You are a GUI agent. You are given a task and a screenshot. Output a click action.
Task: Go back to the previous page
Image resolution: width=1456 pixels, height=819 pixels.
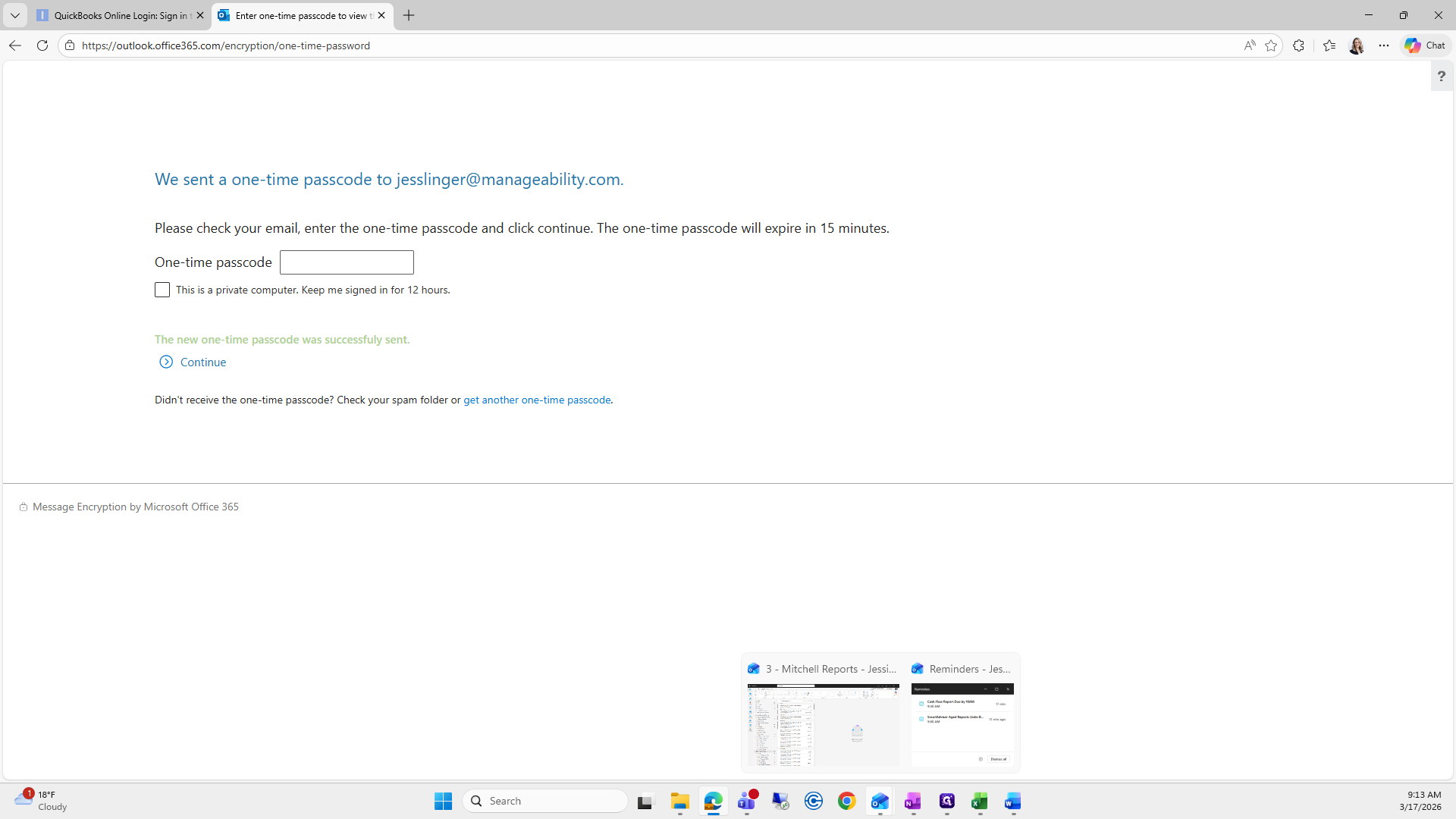[x=15, y=45]
